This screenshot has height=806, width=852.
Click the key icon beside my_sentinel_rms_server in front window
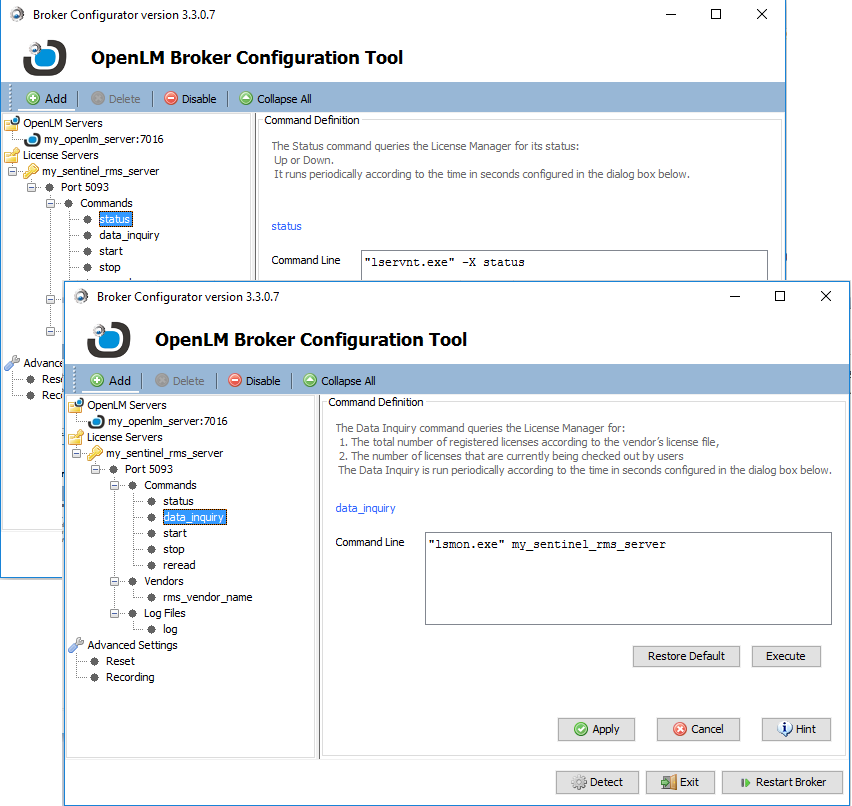(95, 453)
